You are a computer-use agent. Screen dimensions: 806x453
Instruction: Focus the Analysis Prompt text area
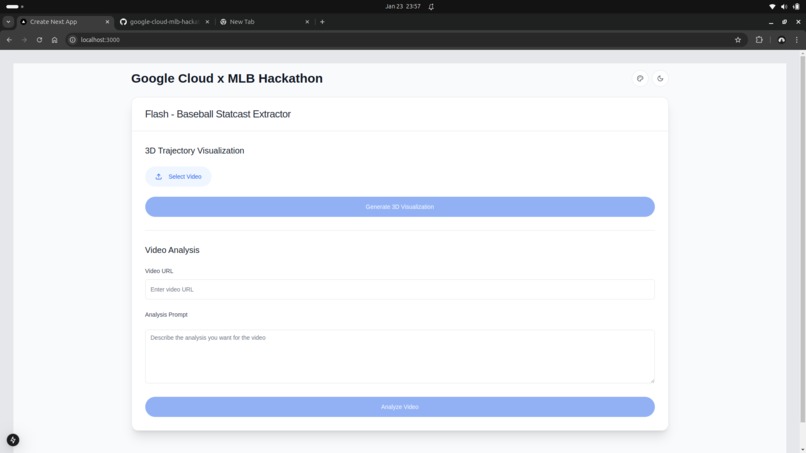399,356
